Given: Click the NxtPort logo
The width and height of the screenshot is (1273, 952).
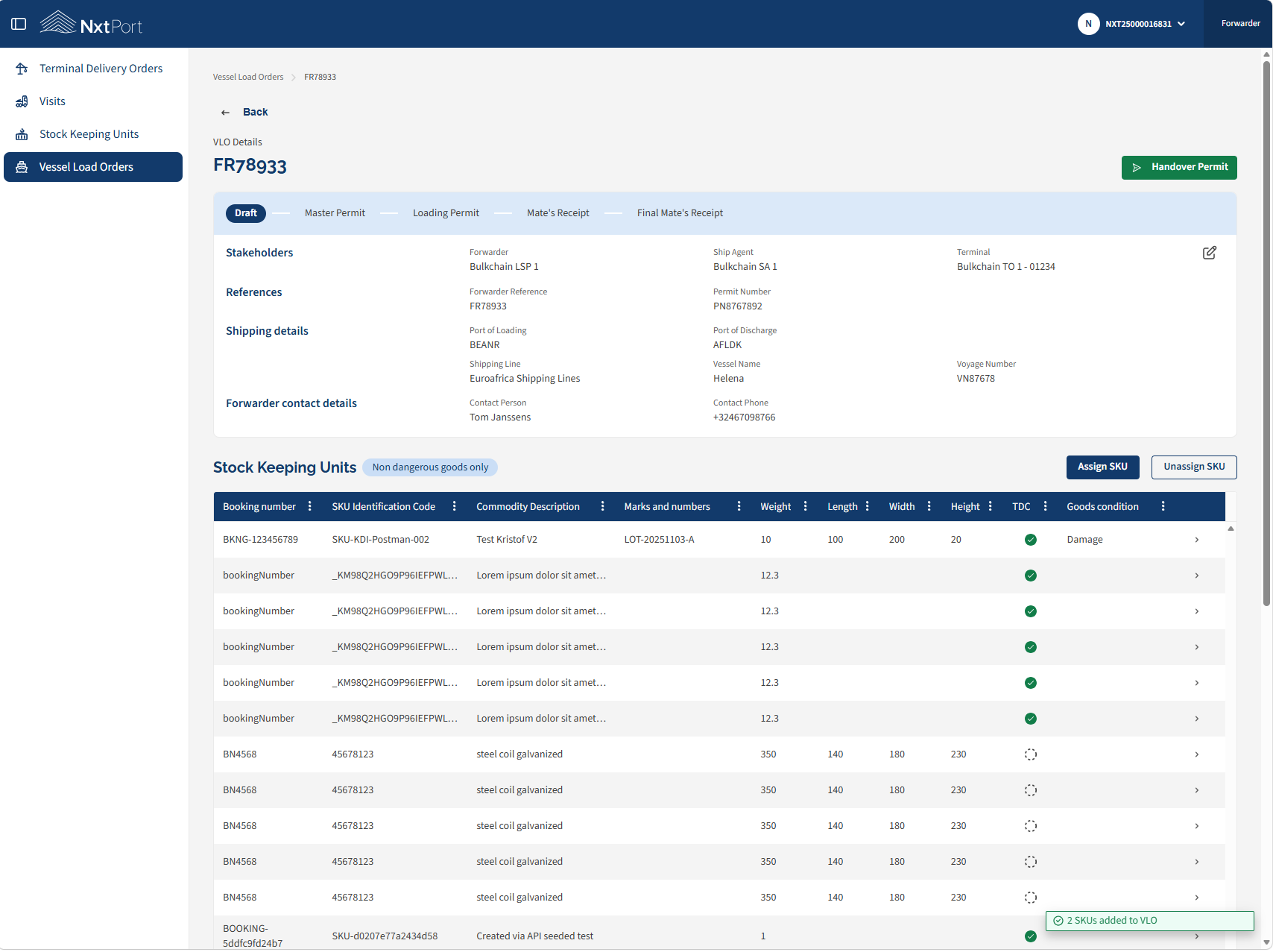Looking at the screenshot, I should coord(91,23).
